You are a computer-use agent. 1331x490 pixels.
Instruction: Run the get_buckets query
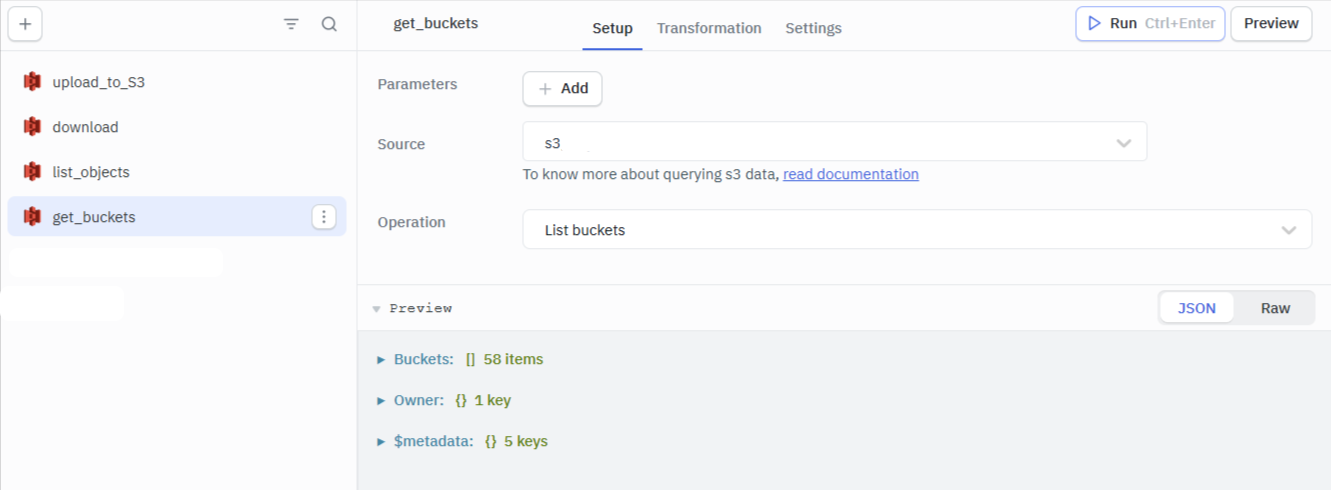(1150, 24)
